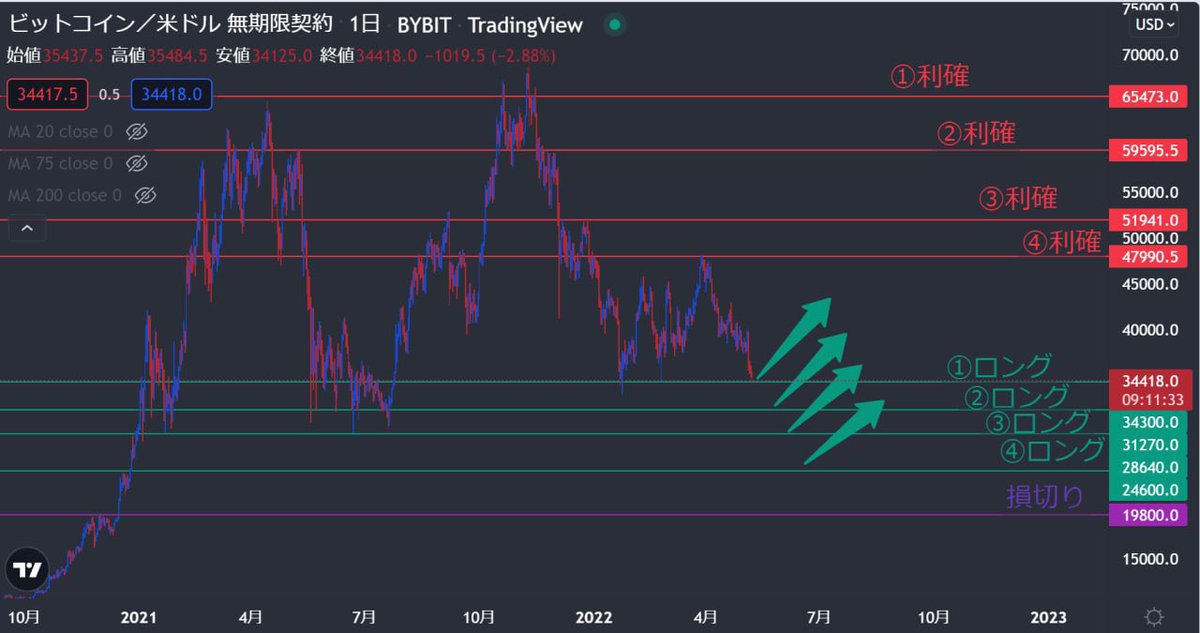Click the blue buy price 34418.0
This screenshot has width=1200, height=633.
click(170, 95)
